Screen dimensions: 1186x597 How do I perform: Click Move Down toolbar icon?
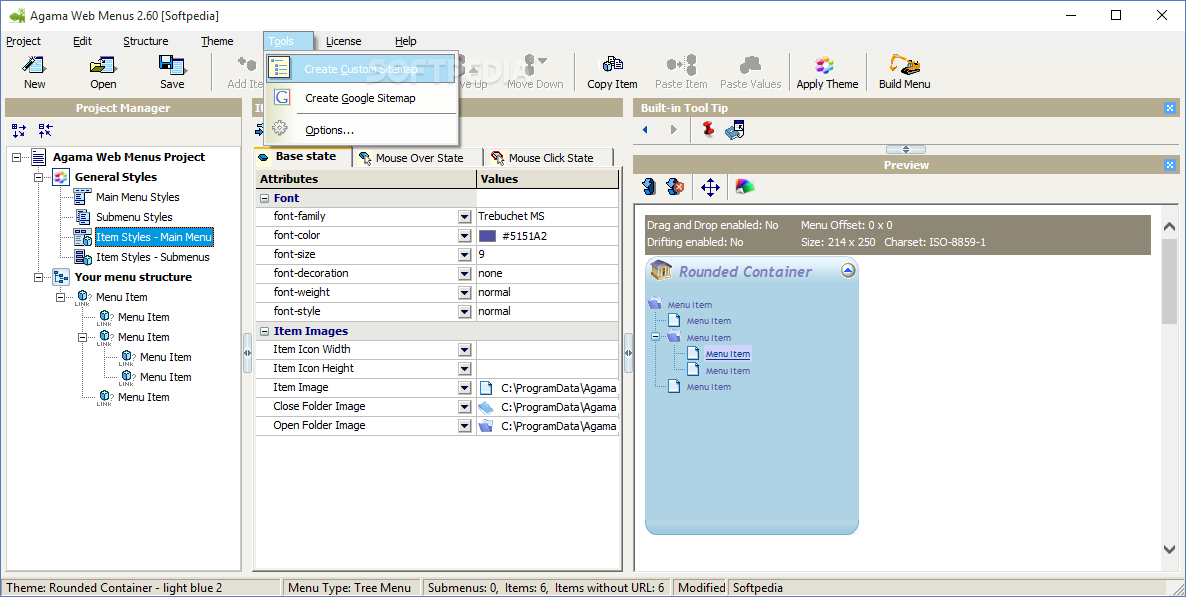tap(535, 66)
